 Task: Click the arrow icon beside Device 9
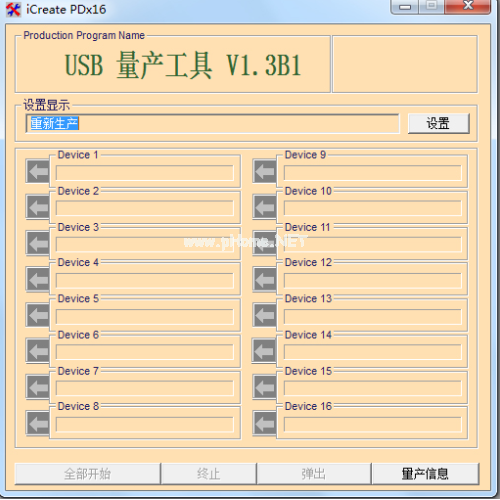[x=265, y=171]
